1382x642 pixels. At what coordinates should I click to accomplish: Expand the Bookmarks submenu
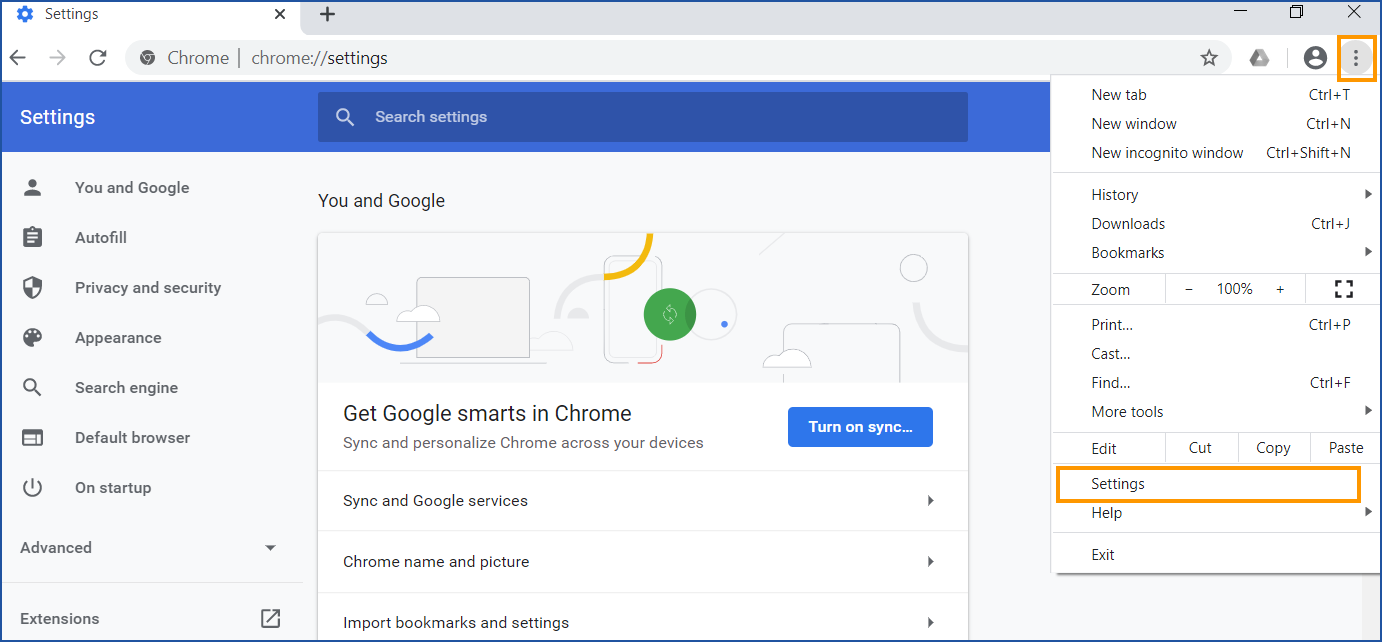[1127, 252]
